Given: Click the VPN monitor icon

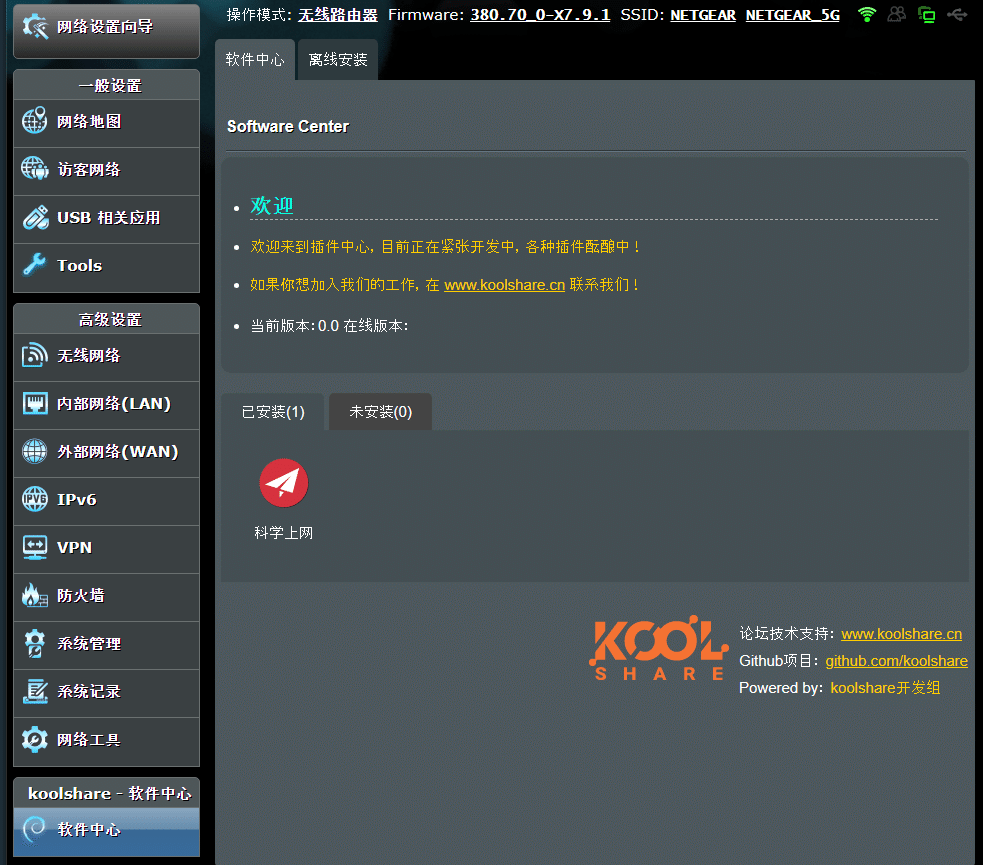Looking at the screenshot, I should click(x=34, y=547).
